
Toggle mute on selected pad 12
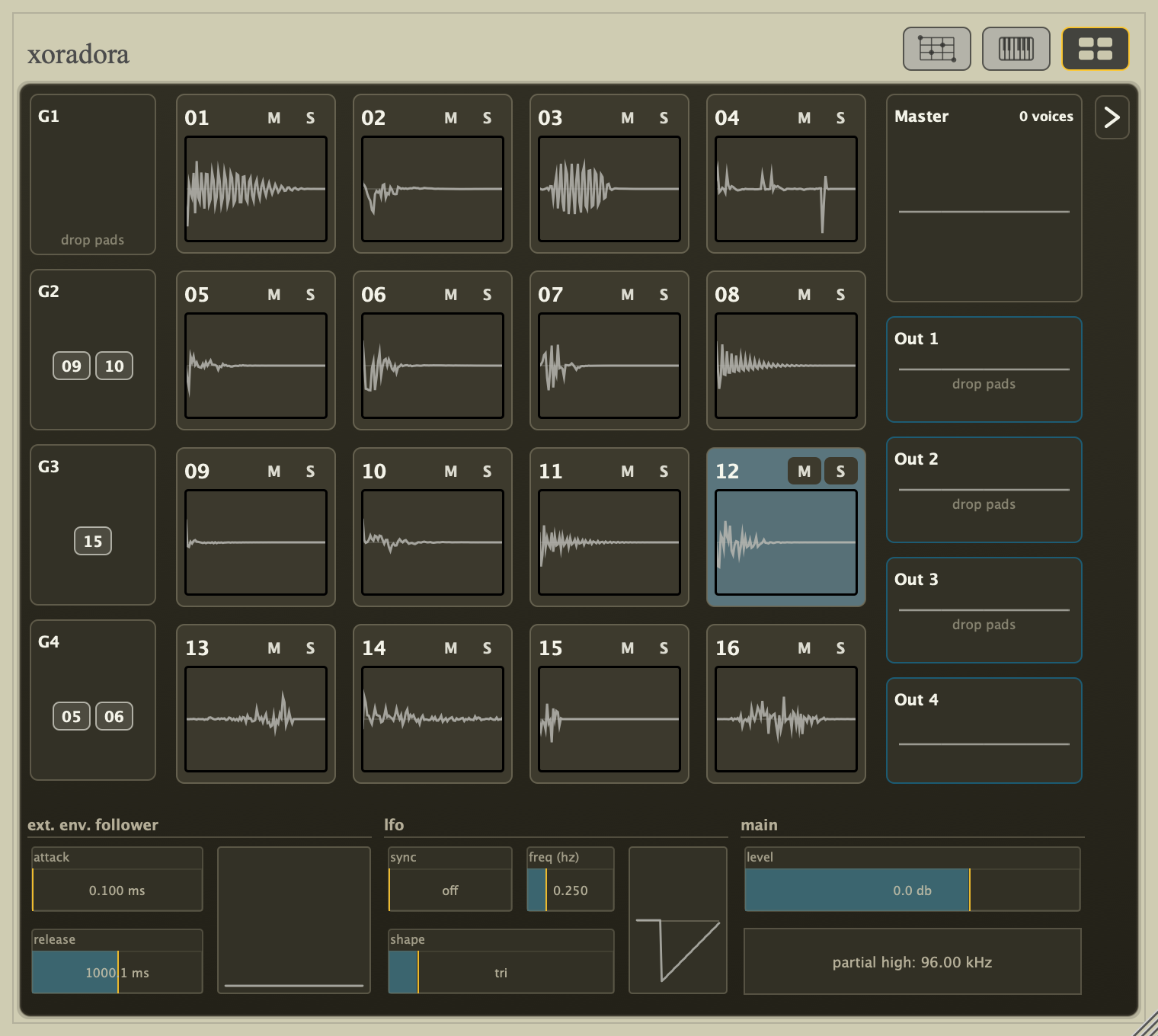click(805, 472)
